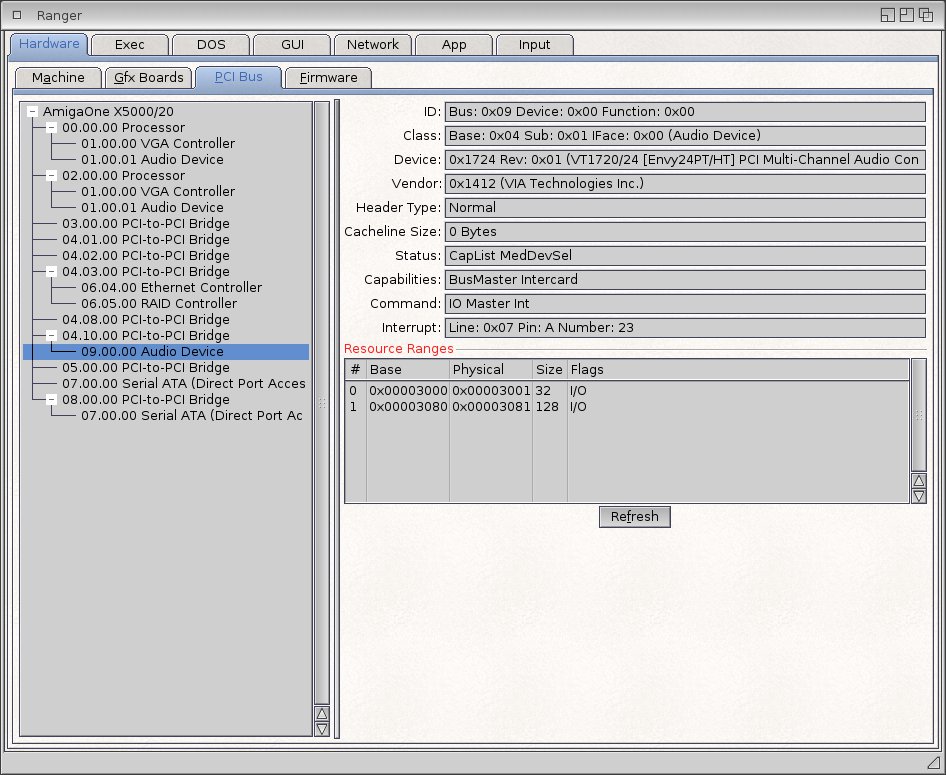Click the window resize gadget in corner
The height and width of the screenshot is (775, 946).
click(934, 763)
